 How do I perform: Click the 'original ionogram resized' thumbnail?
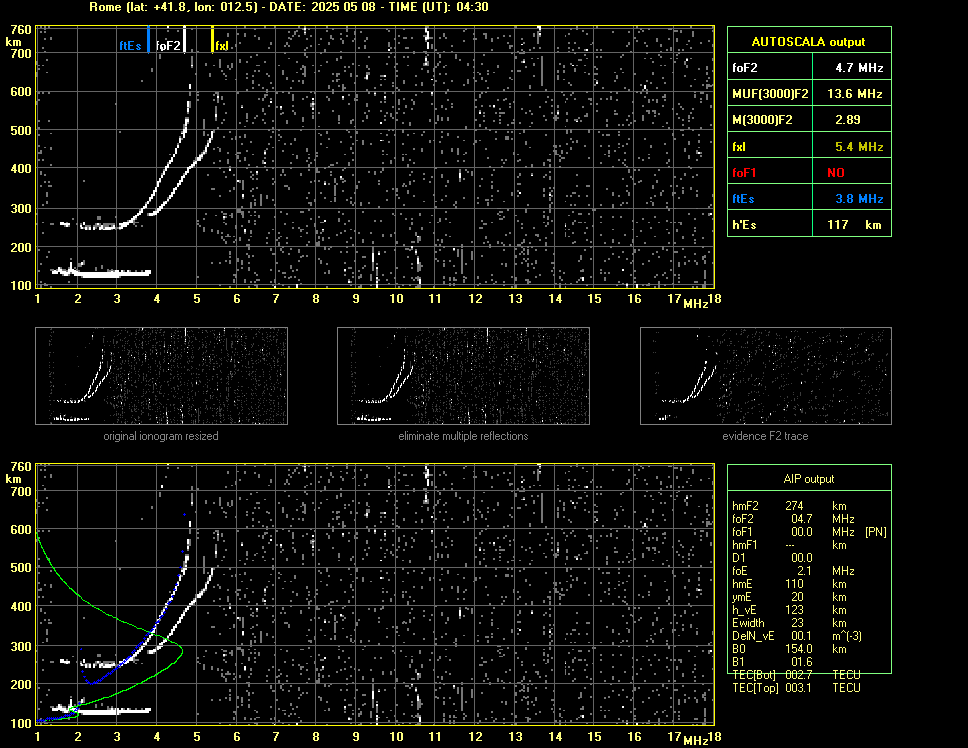161,376
